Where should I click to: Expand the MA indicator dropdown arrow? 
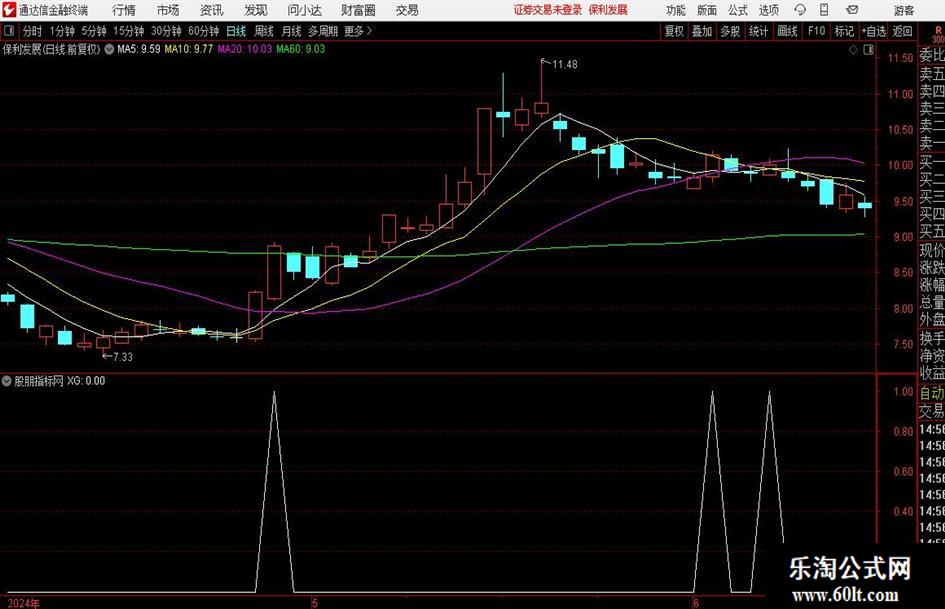pos(109,49)
